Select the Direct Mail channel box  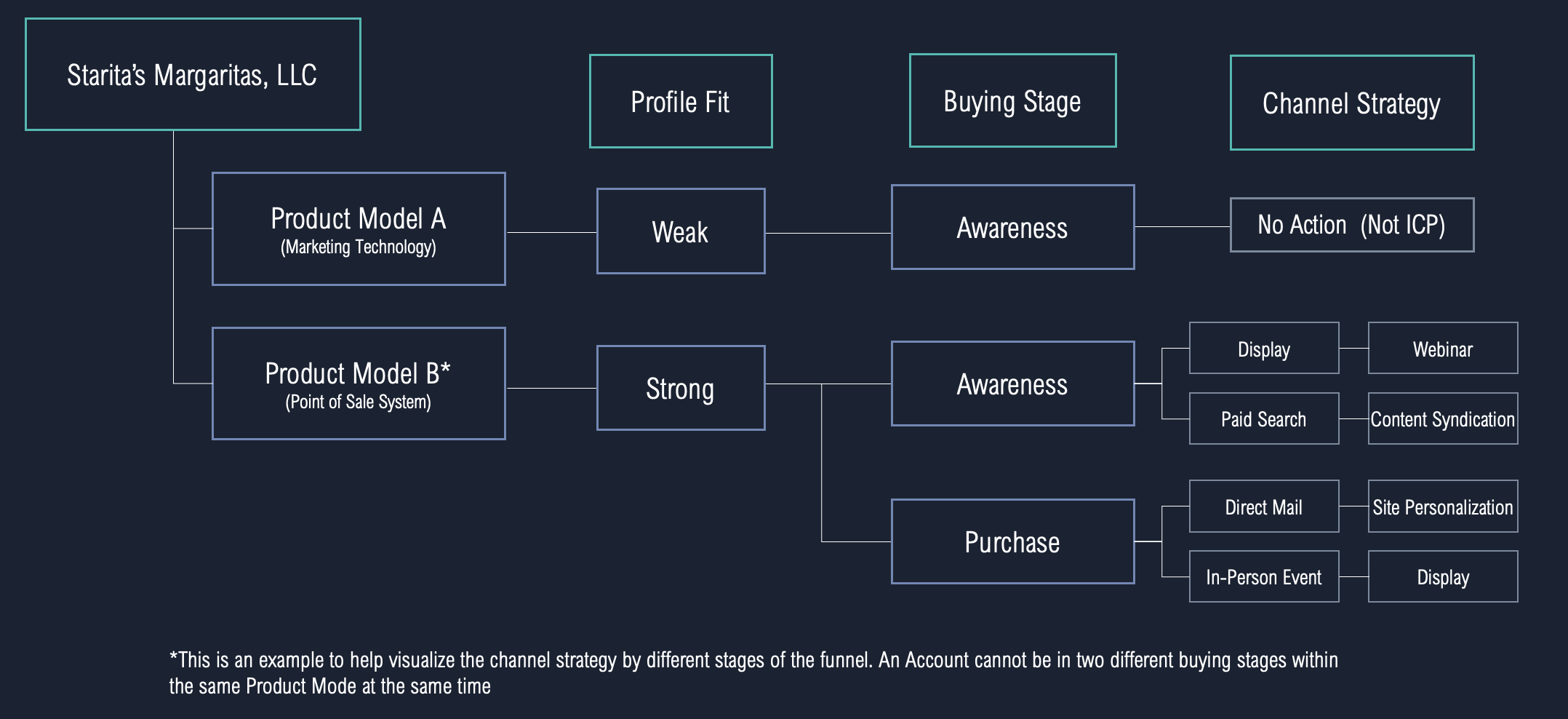click(x=1264, y=506)
